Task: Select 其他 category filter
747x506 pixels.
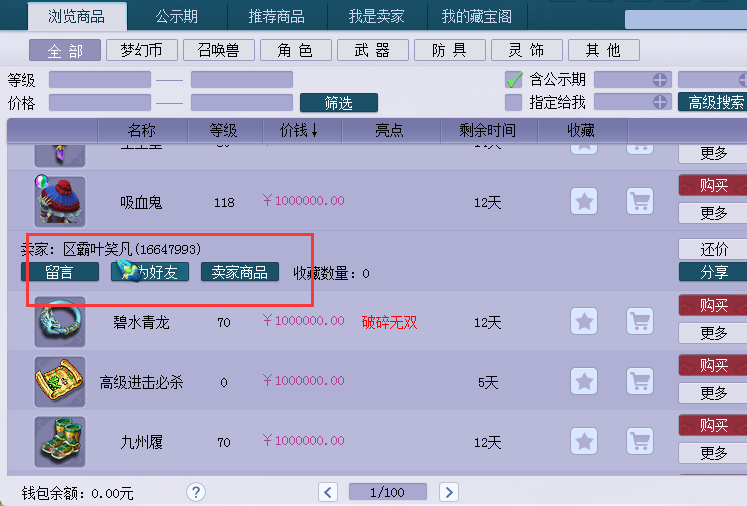Action: coord(604,50)
